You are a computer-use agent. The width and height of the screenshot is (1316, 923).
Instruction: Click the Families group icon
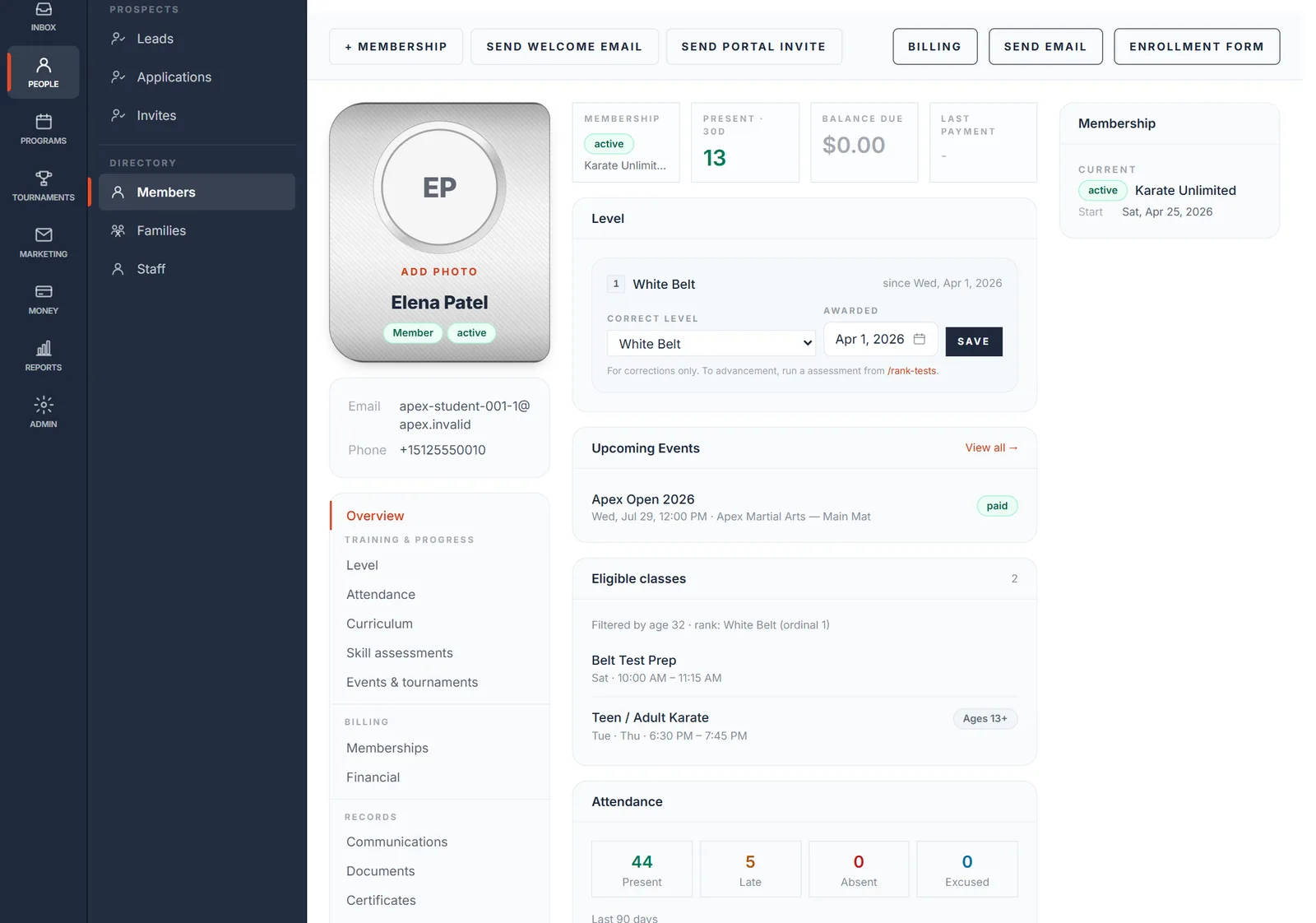[x=118, y=230]
